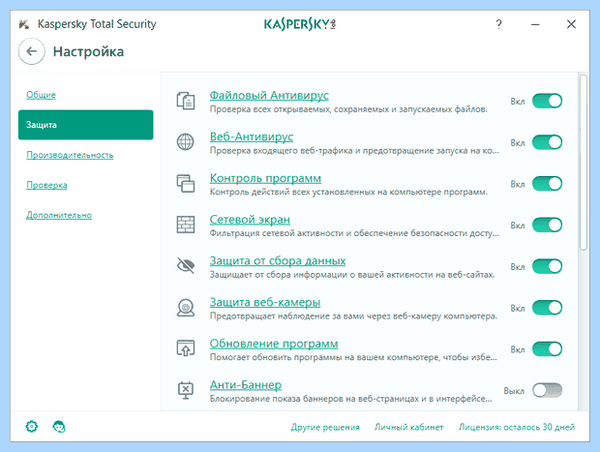Select the Защита section tab
This screenshot has height=452, width=600.
point(86,125)
